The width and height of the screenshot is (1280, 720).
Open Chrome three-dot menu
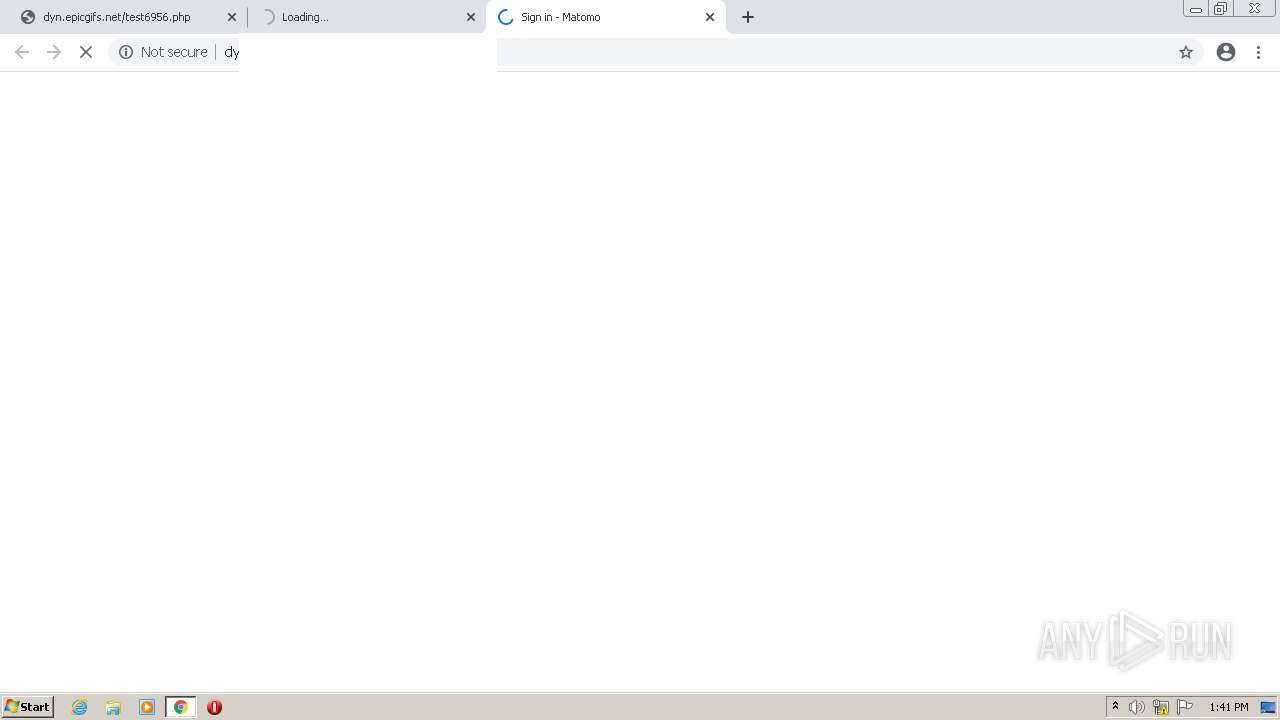tap(1258, 52)
